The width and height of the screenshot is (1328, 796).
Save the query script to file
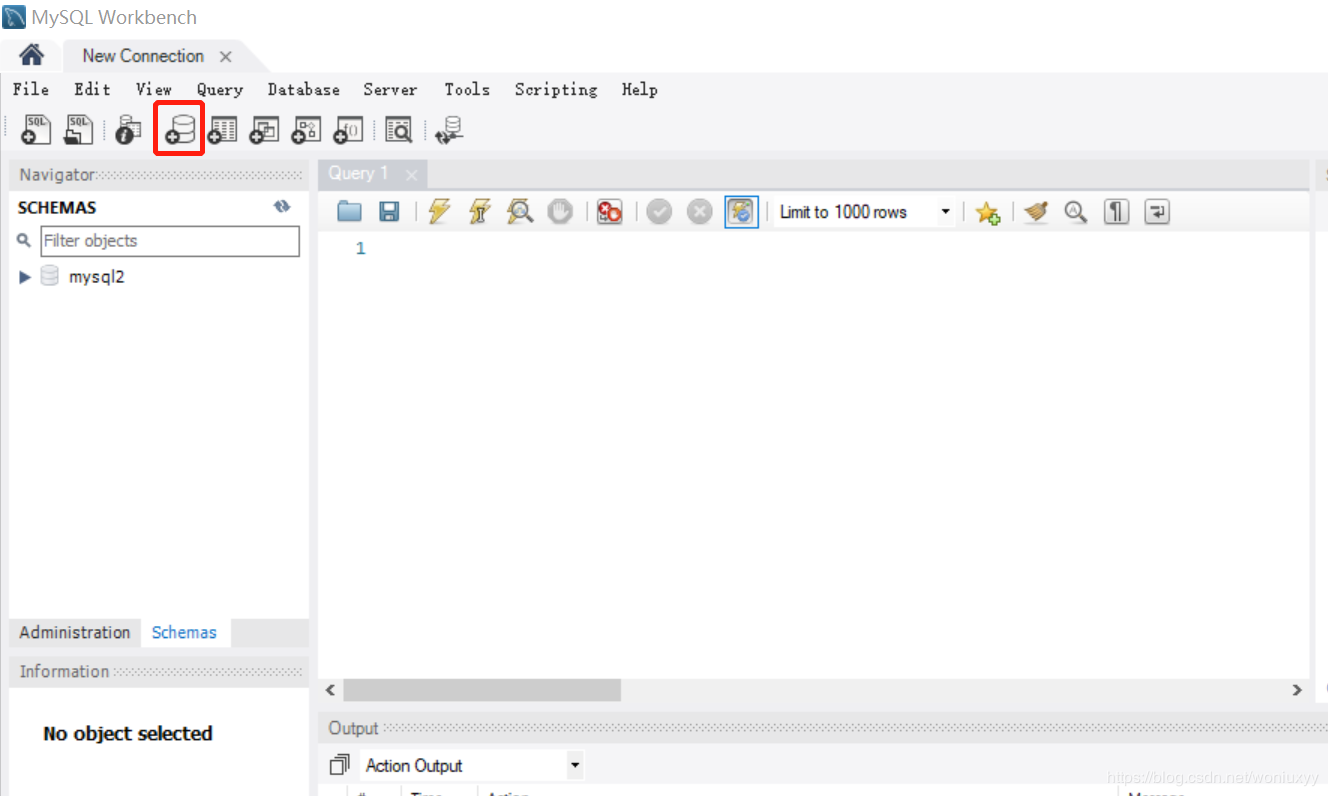(x=389, y=211)
